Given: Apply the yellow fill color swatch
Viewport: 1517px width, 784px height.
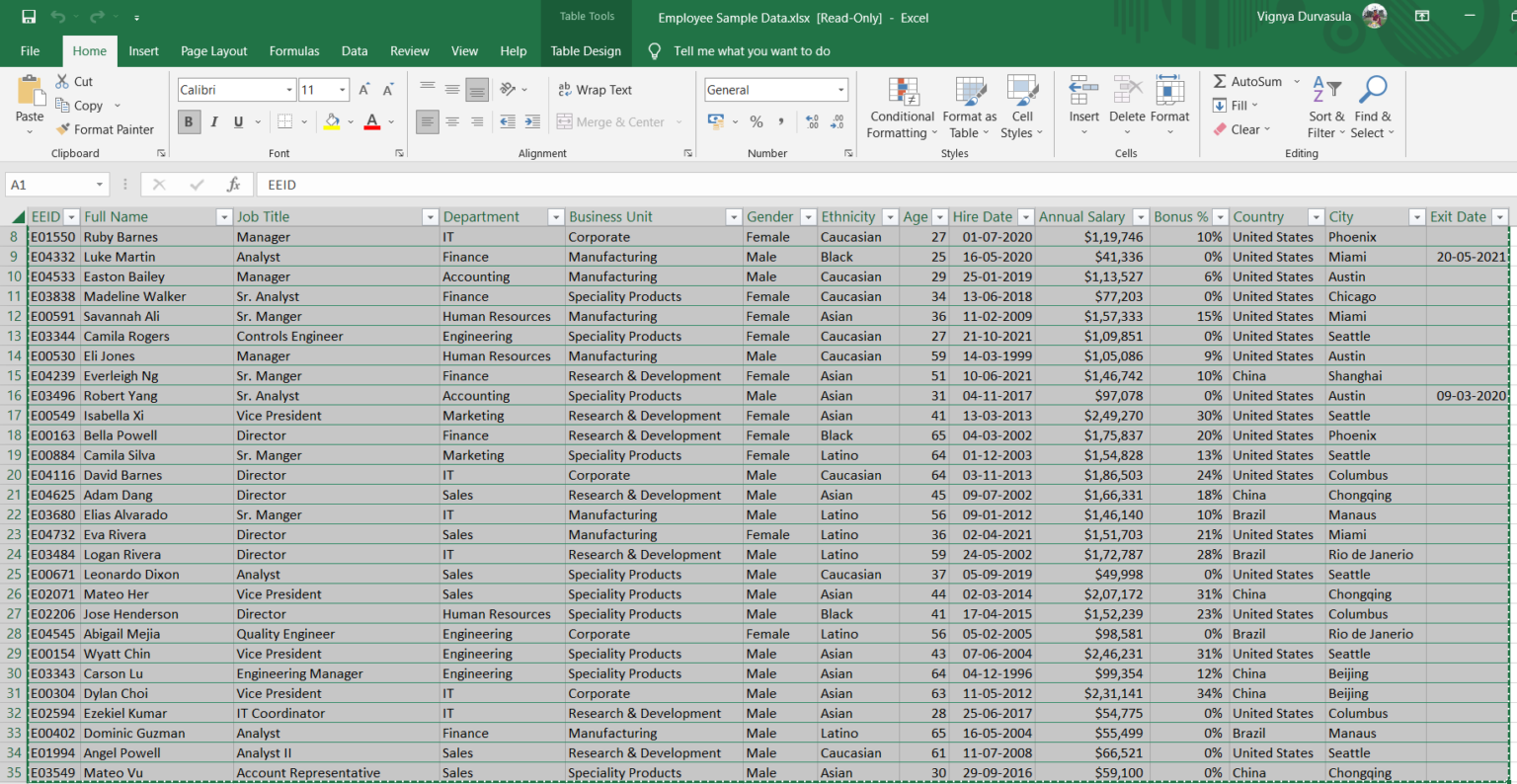Looking at the screenshot, I should 332,121.
